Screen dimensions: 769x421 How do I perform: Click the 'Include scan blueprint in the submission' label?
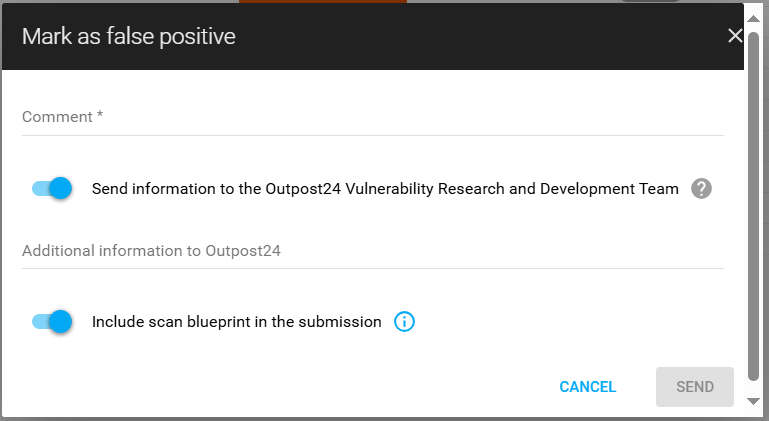point(237,322)
